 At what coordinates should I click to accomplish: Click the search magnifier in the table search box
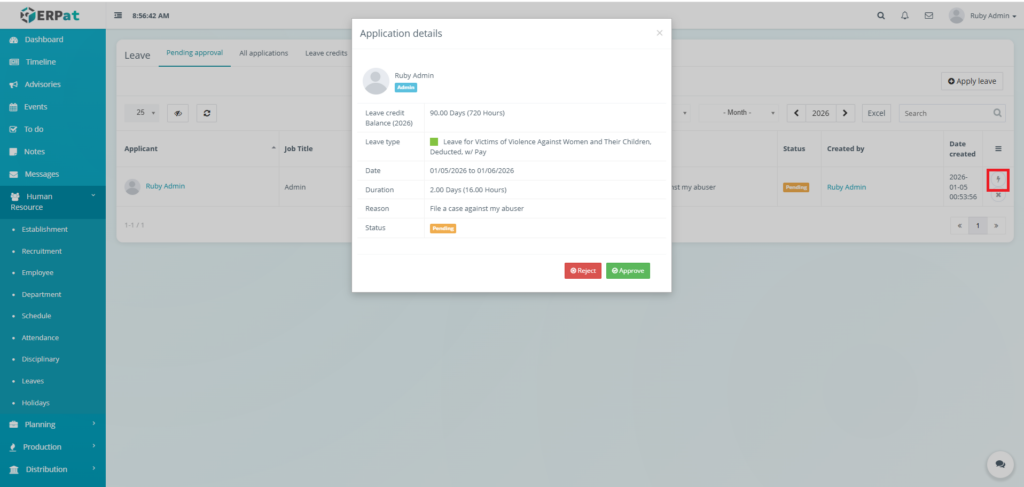(997, 113)
